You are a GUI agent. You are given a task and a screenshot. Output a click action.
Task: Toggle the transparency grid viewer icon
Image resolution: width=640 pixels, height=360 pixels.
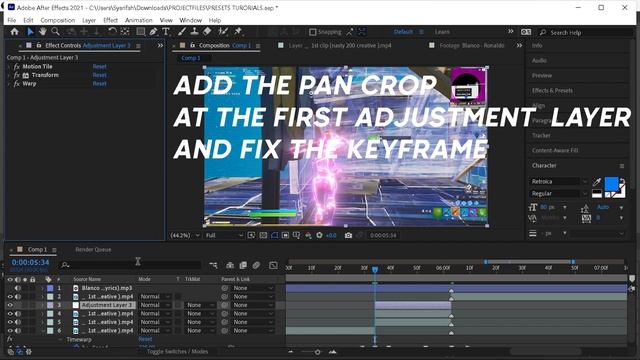click(x=263, y=235)
